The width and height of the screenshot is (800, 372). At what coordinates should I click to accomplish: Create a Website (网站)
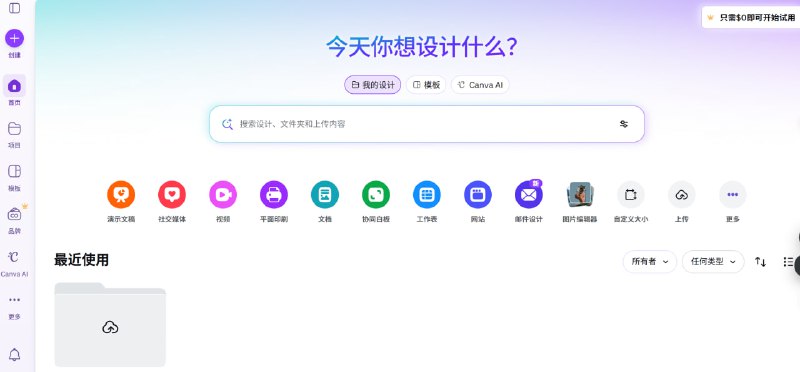(x=478, y=195)
